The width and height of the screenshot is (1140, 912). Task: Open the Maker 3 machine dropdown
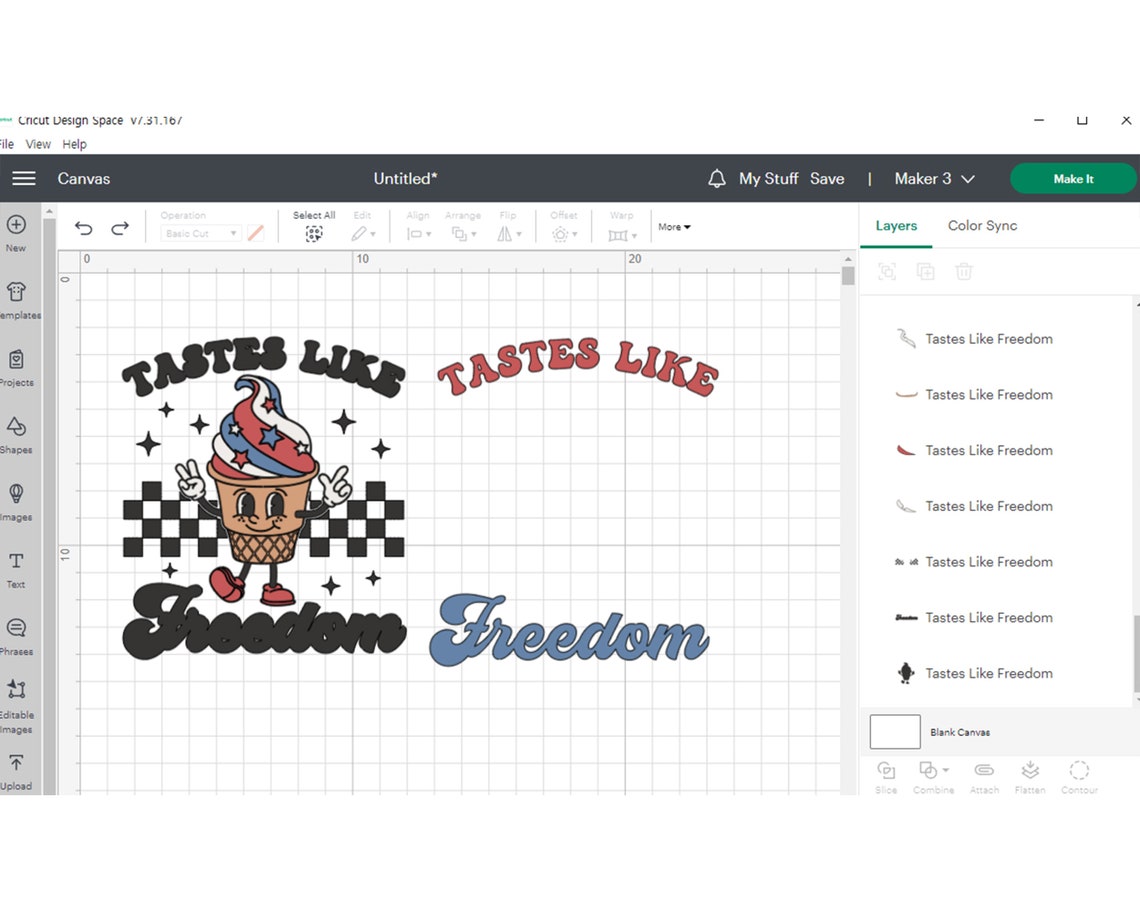(933, 178)
